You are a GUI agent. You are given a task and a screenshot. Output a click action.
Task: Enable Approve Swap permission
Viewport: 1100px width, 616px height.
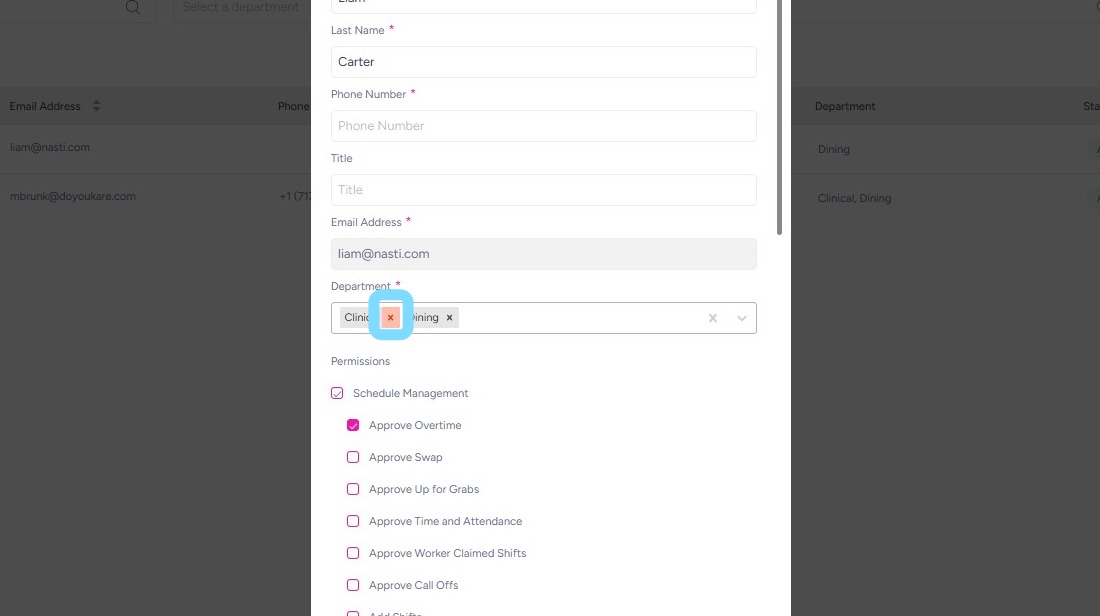(x=353, y=458)
